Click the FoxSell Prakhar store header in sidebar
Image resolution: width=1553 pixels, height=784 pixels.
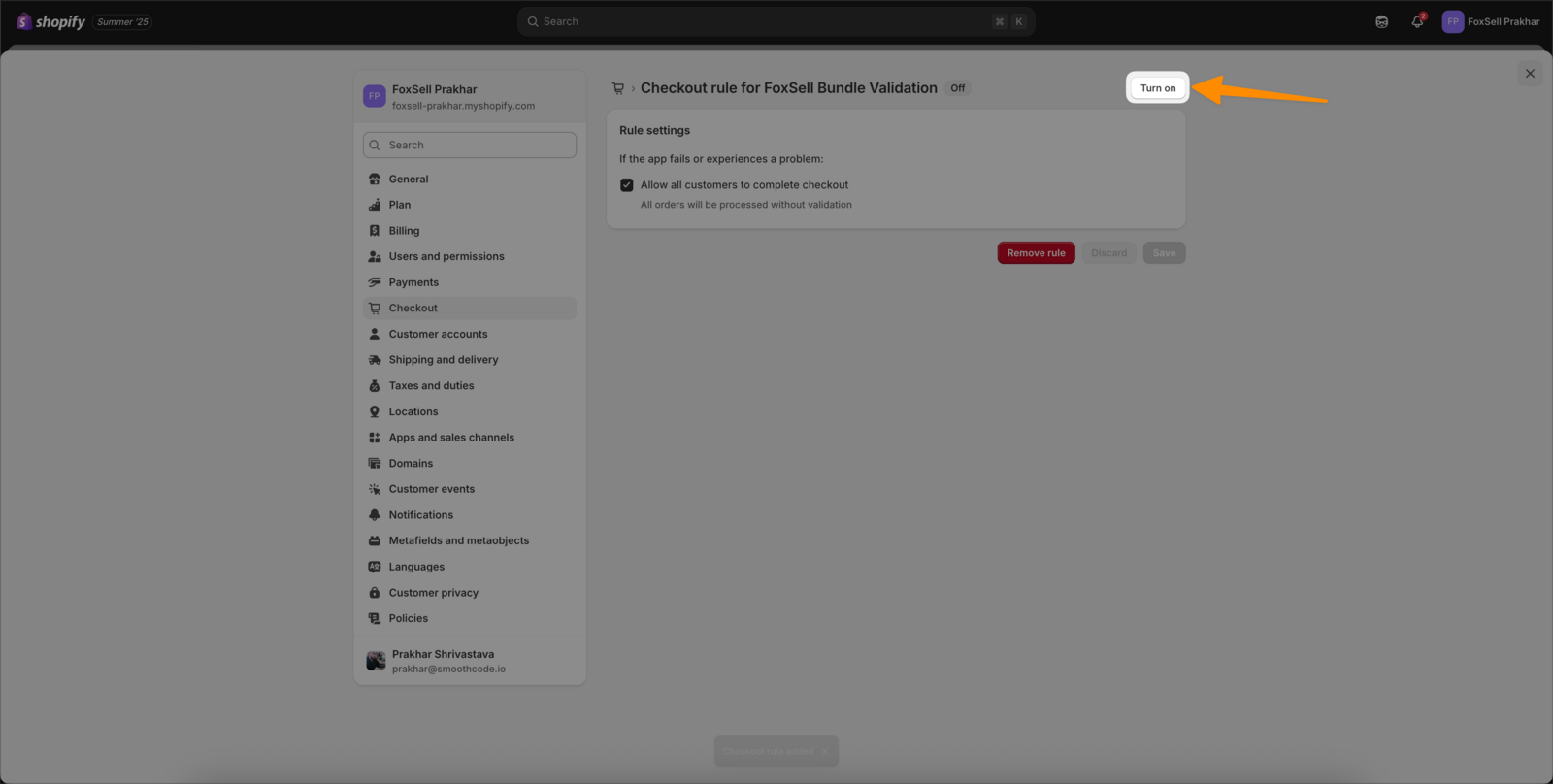point(470,97)
